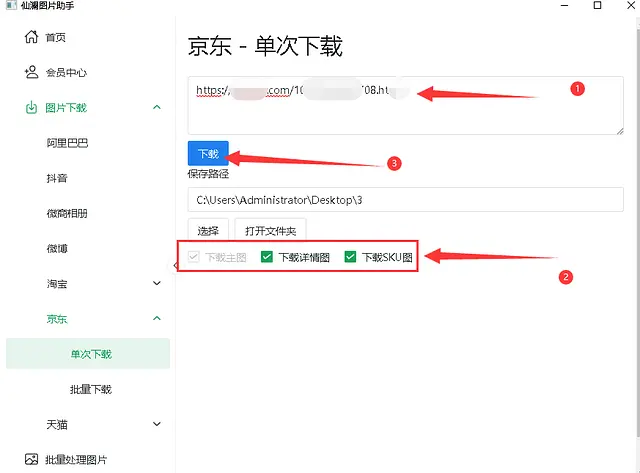Minimize the application window
The height and width of the screenshot is (473, 640).
point(564,5)
